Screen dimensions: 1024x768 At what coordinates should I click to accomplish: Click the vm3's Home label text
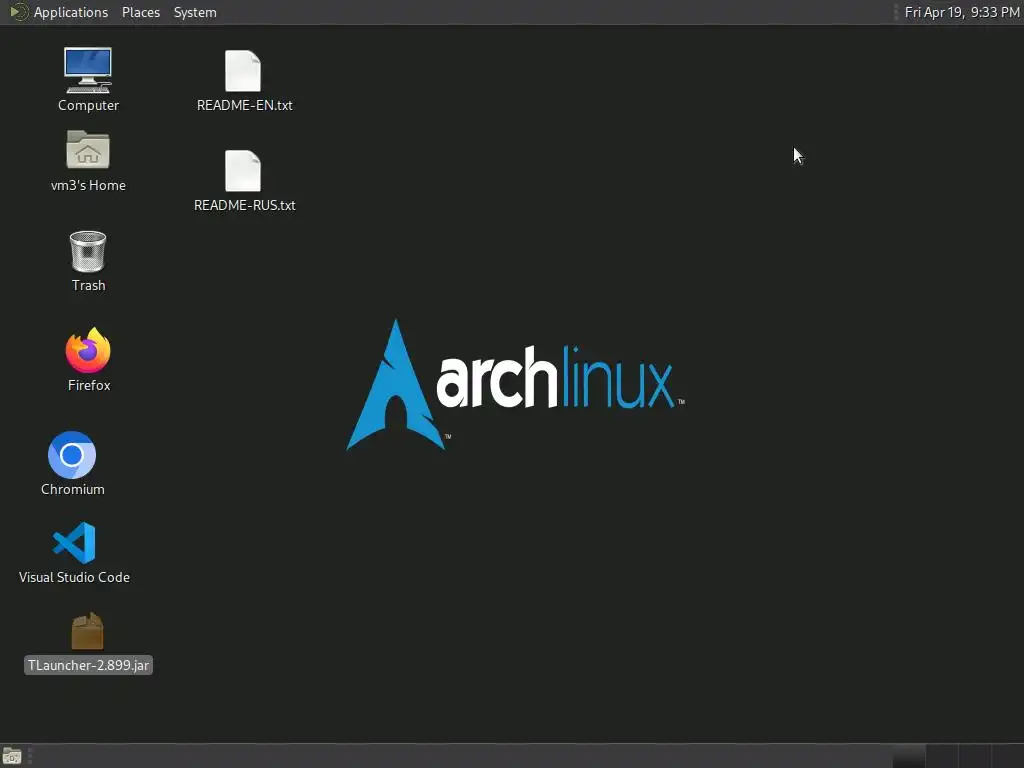88,185
